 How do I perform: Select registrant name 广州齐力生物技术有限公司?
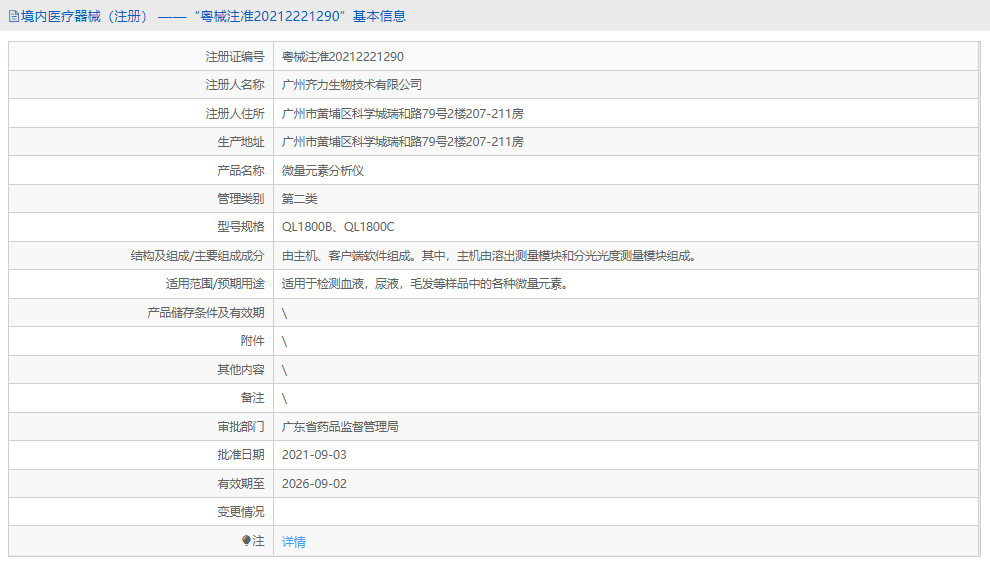click(x=352, y=85)
